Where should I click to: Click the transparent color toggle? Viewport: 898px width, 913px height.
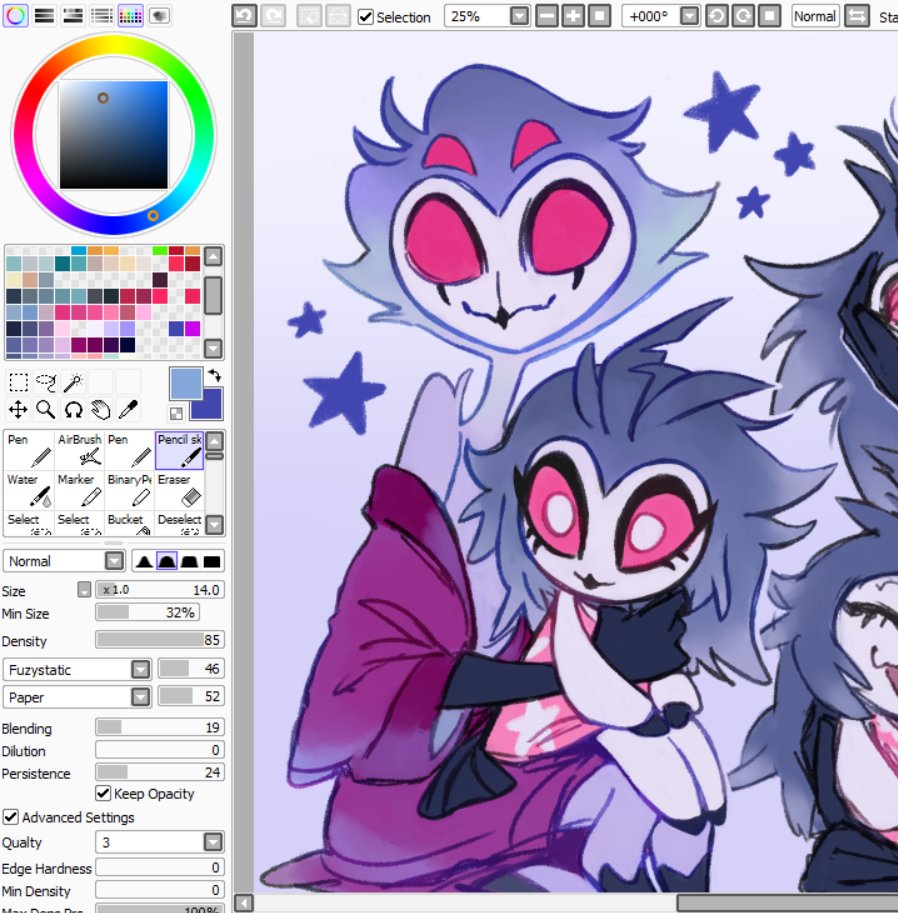click(x=176, y=413)
